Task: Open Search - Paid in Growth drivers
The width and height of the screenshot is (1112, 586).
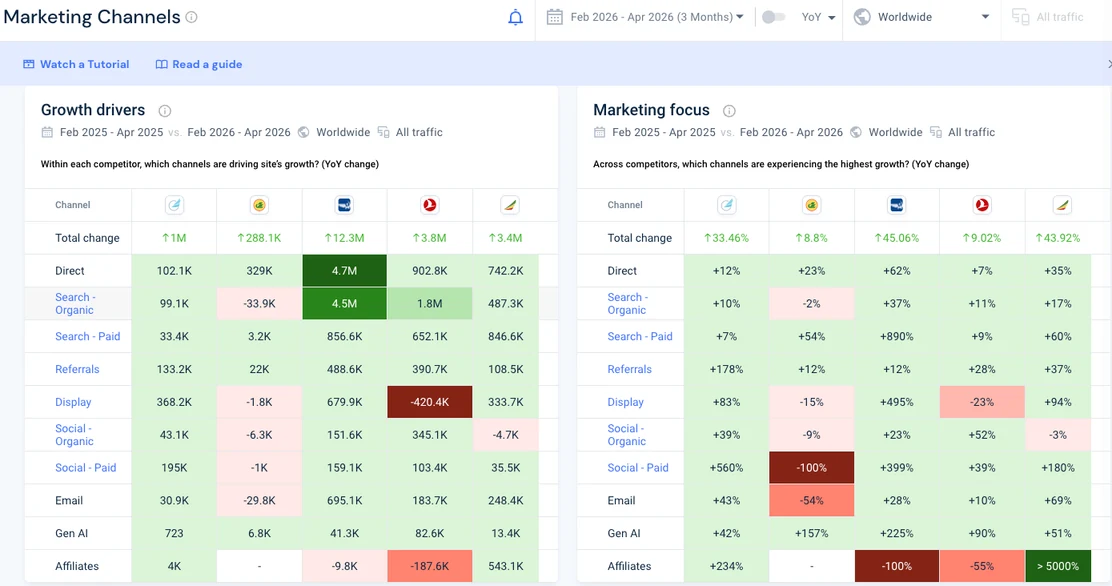Action: coord(88,336)
